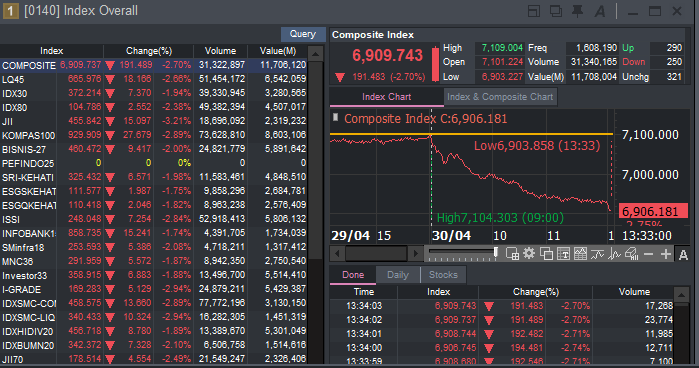Switch to Index & Composite Chart tab
This screenshot has height=368, width=699.
[500, 97]
